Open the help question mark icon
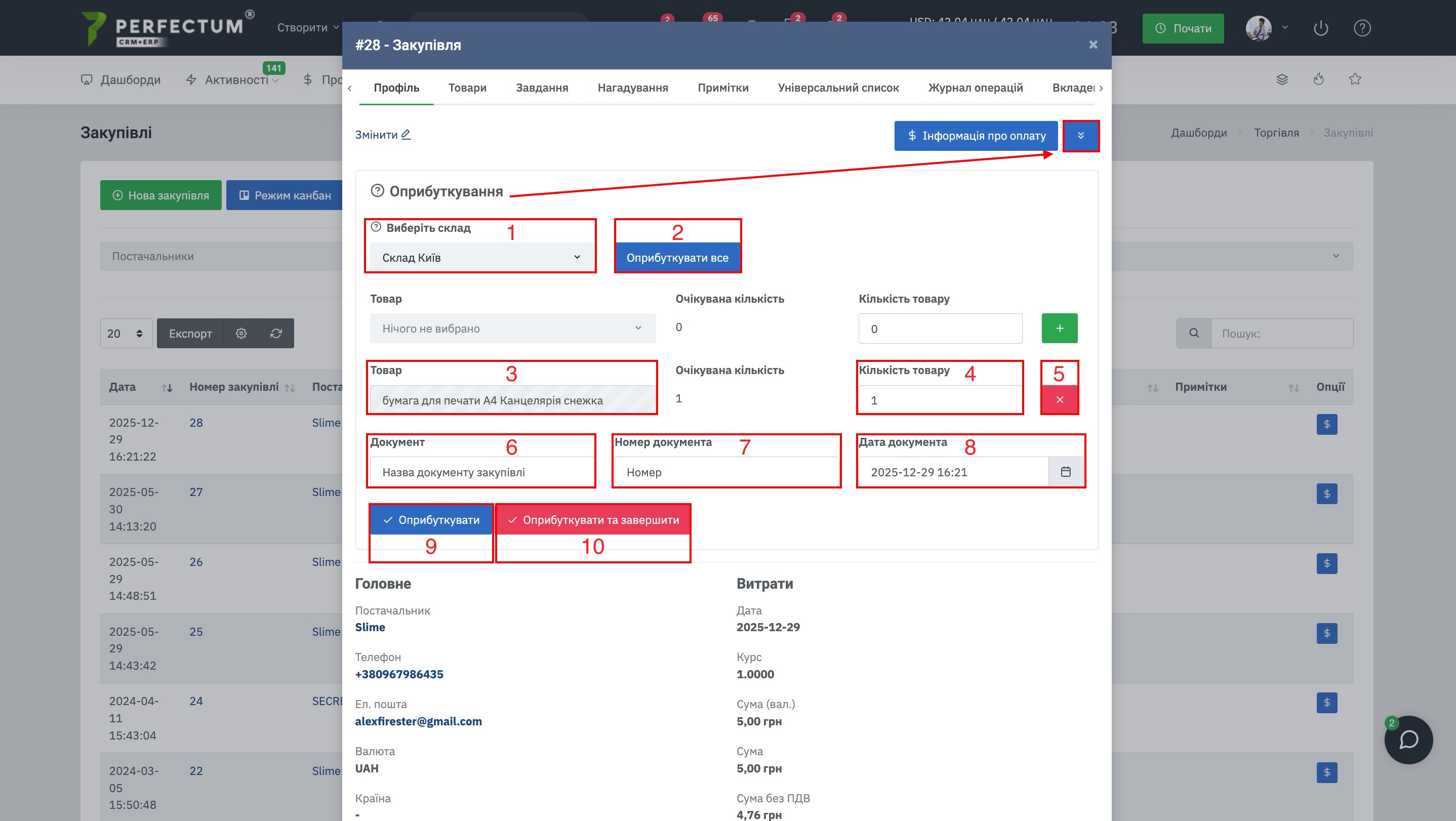 click(x=1362, y=28)
